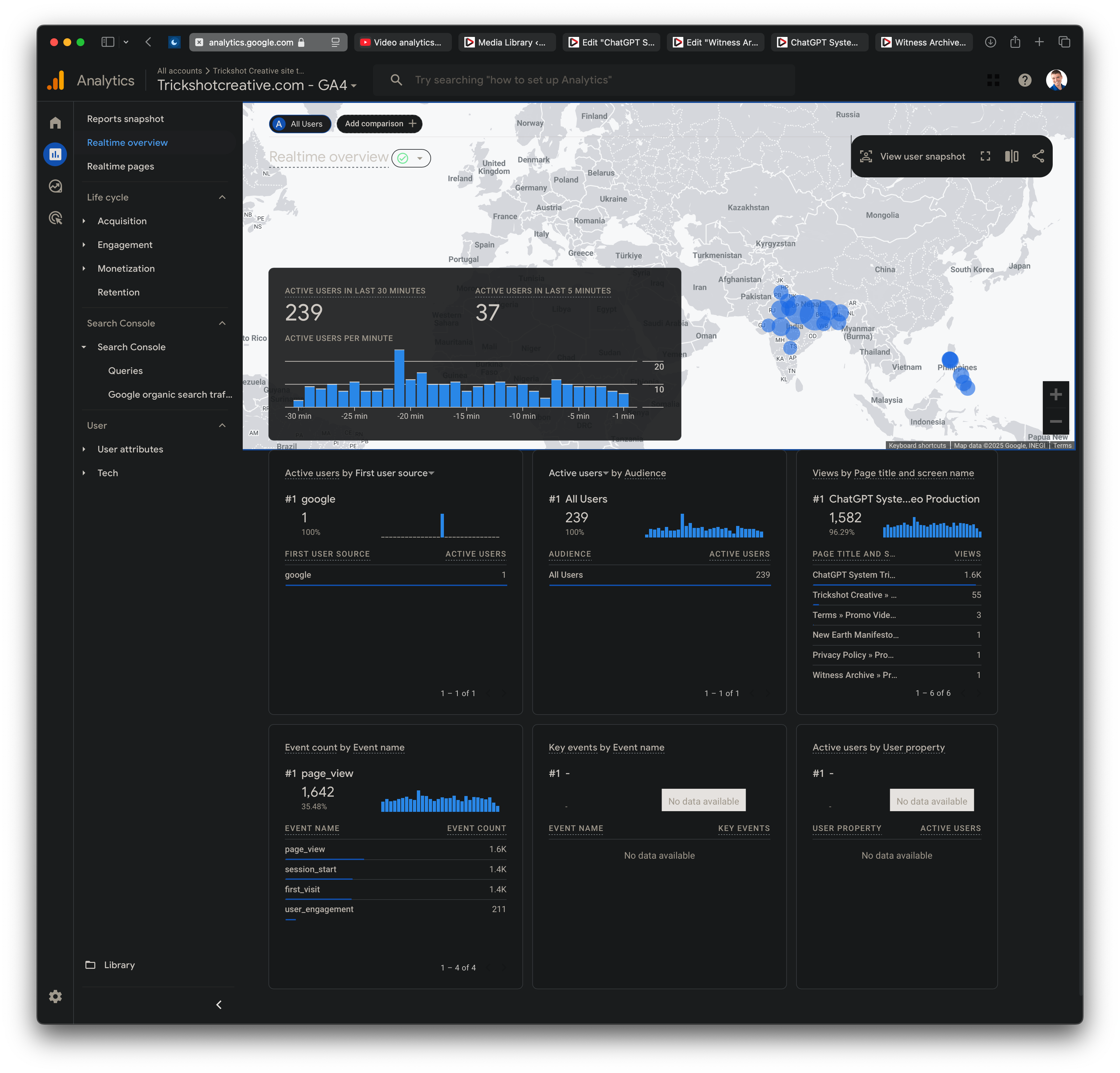Image resolution: width=1120 pixels, height=1073 pixels.
Task: Expand Acquisition reports
Action: click(x=84, y=221)
